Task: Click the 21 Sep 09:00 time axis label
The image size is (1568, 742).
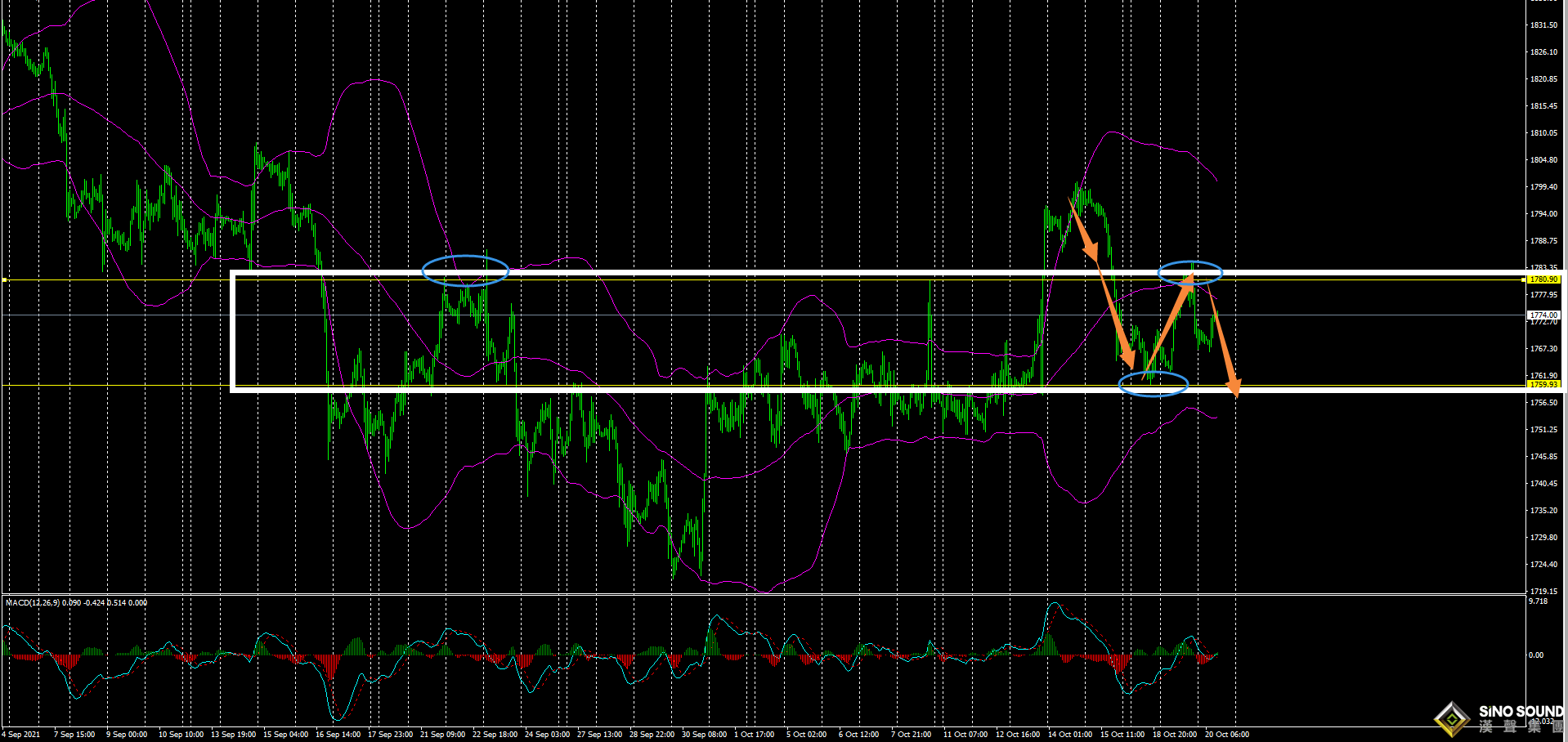Action: coord(442,735)
